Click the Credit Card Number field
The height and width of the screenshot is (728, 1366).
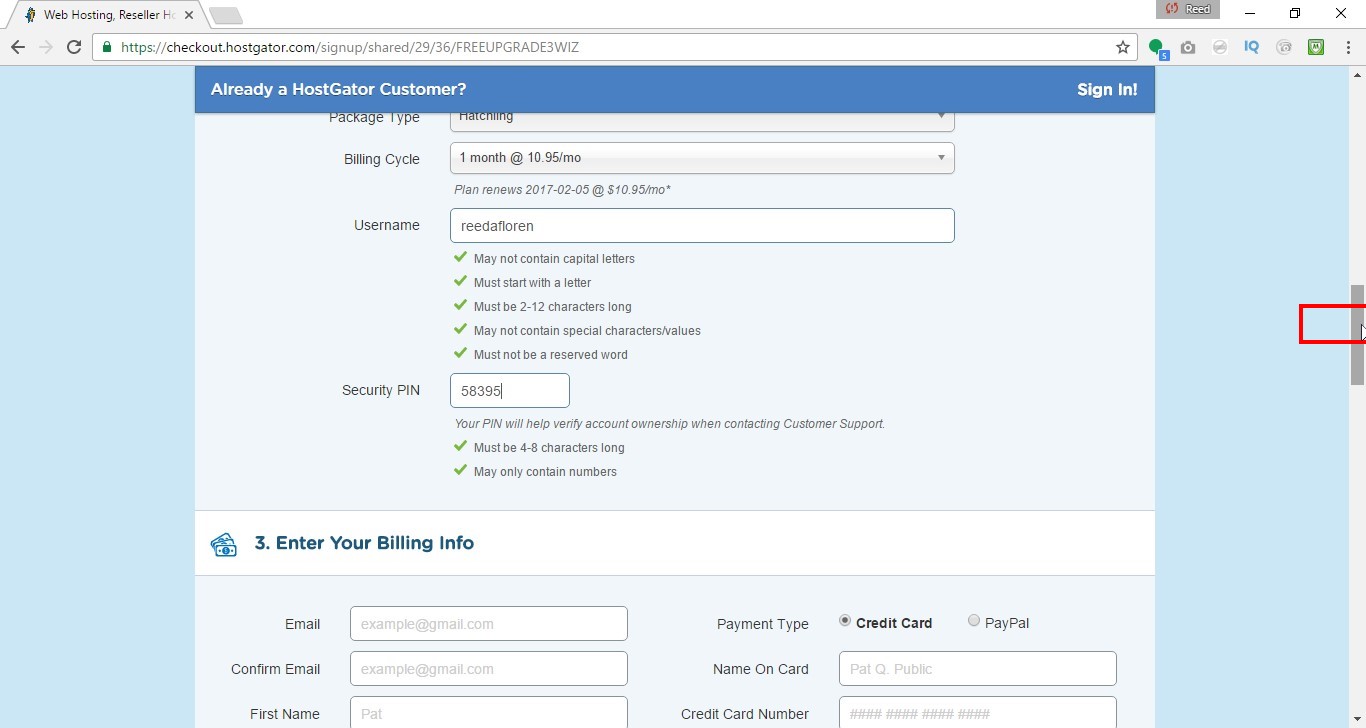[x=978, y=713]
